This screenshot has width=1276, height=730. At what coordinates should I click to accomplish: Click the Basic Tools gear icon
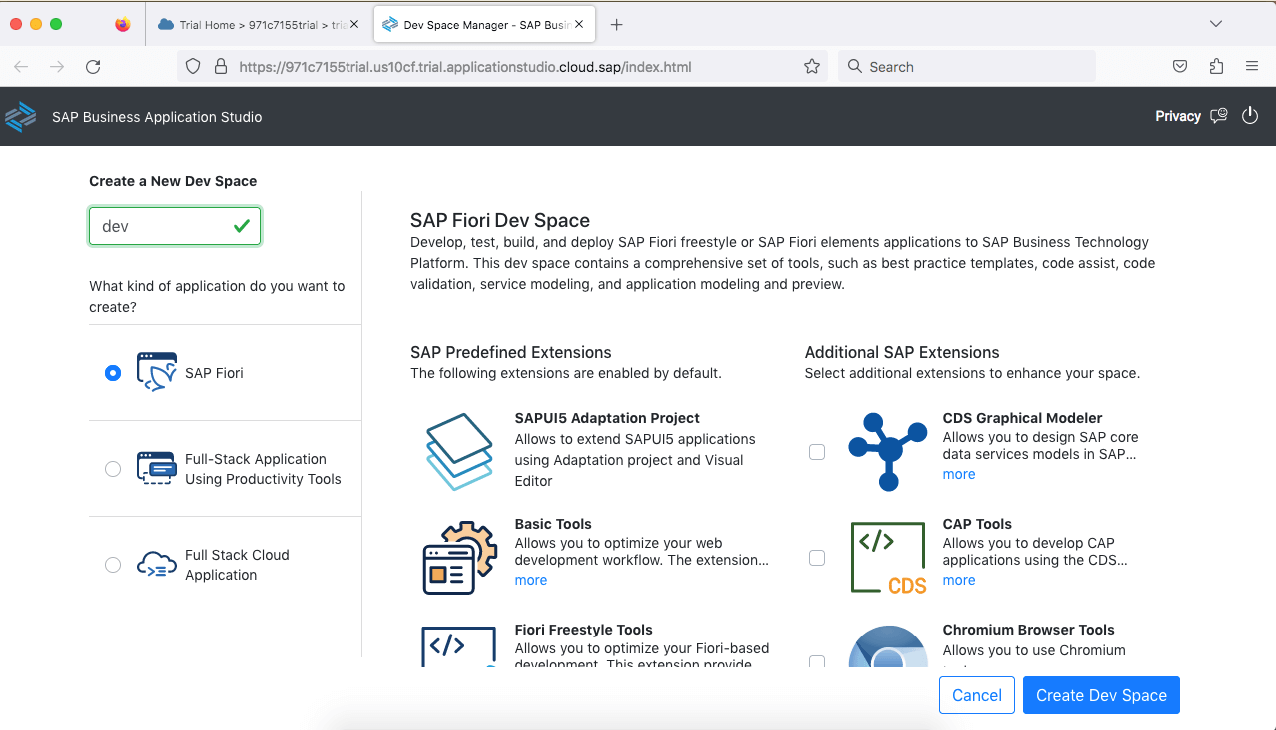(459, 557)
